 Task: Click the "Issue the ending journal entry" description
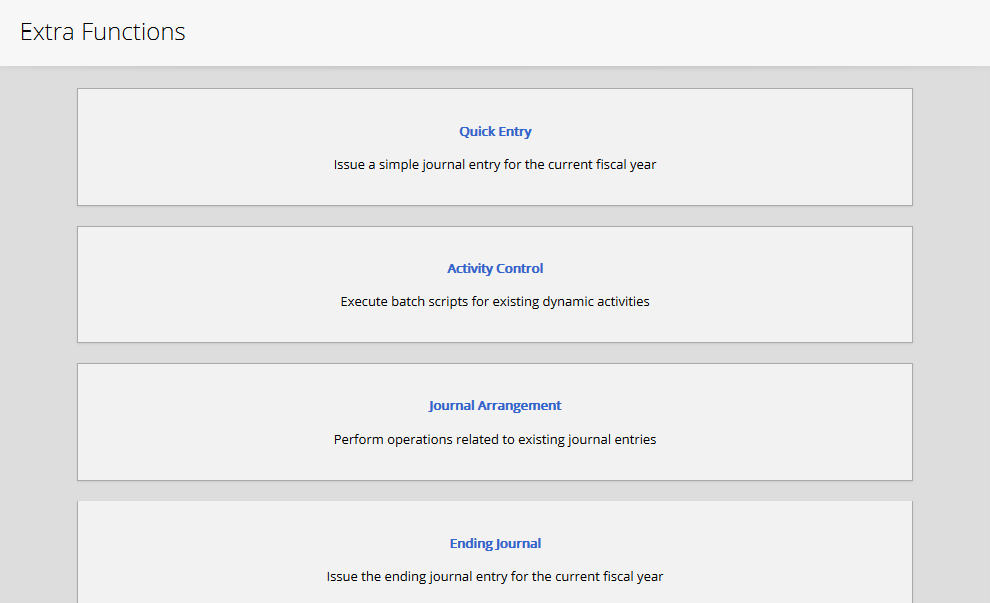click(495, 576)
